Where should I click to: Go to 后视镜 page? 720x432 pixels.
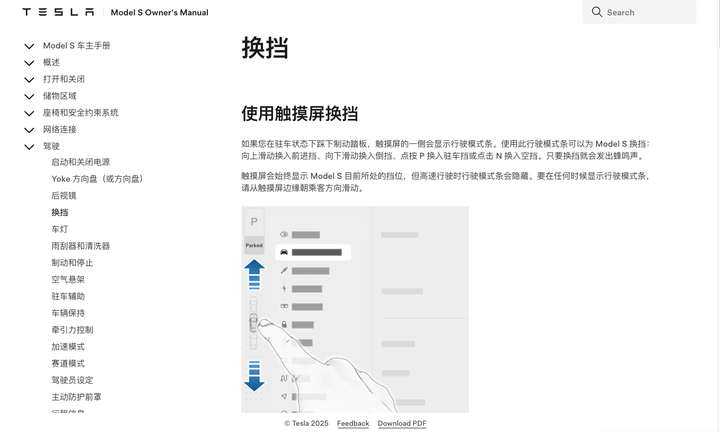[64, 196]
